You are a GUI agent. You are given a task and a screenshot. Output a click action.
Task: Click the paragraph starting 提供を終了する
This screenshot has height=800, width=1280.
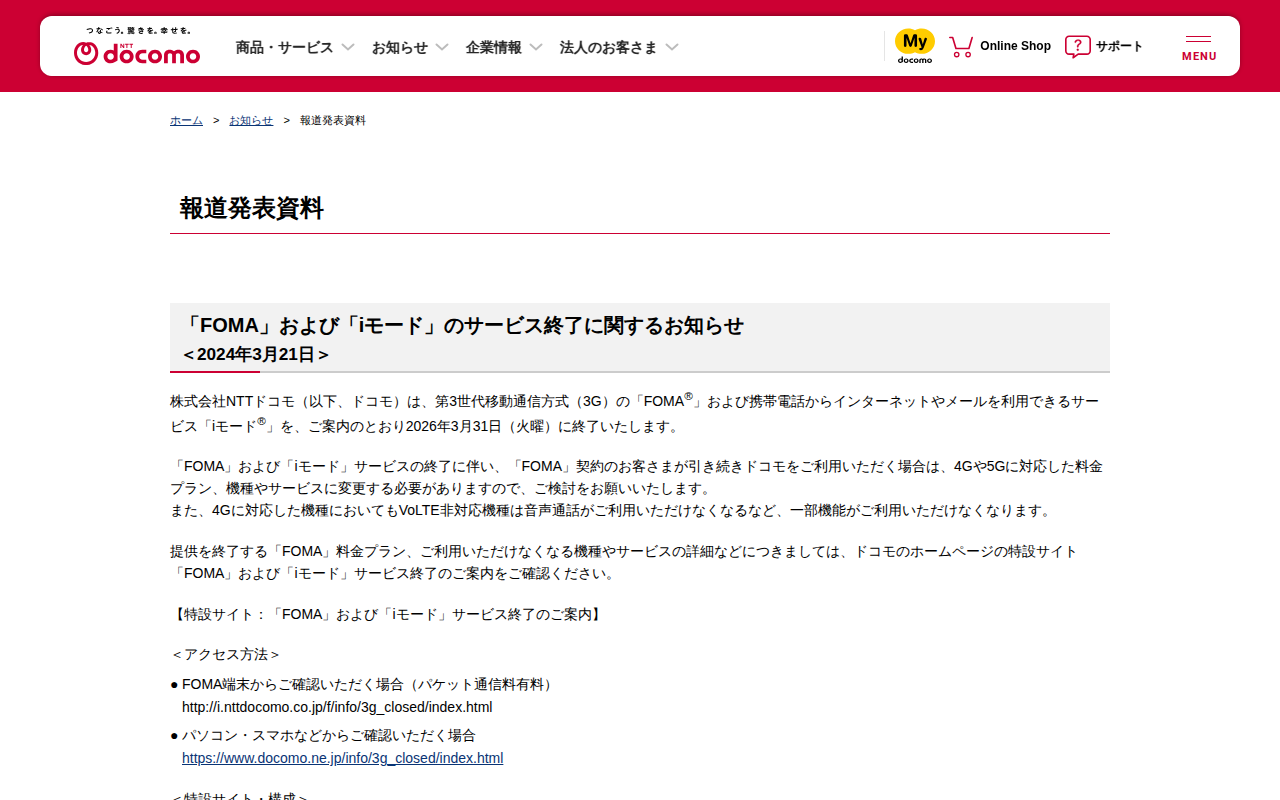[624, 562]
